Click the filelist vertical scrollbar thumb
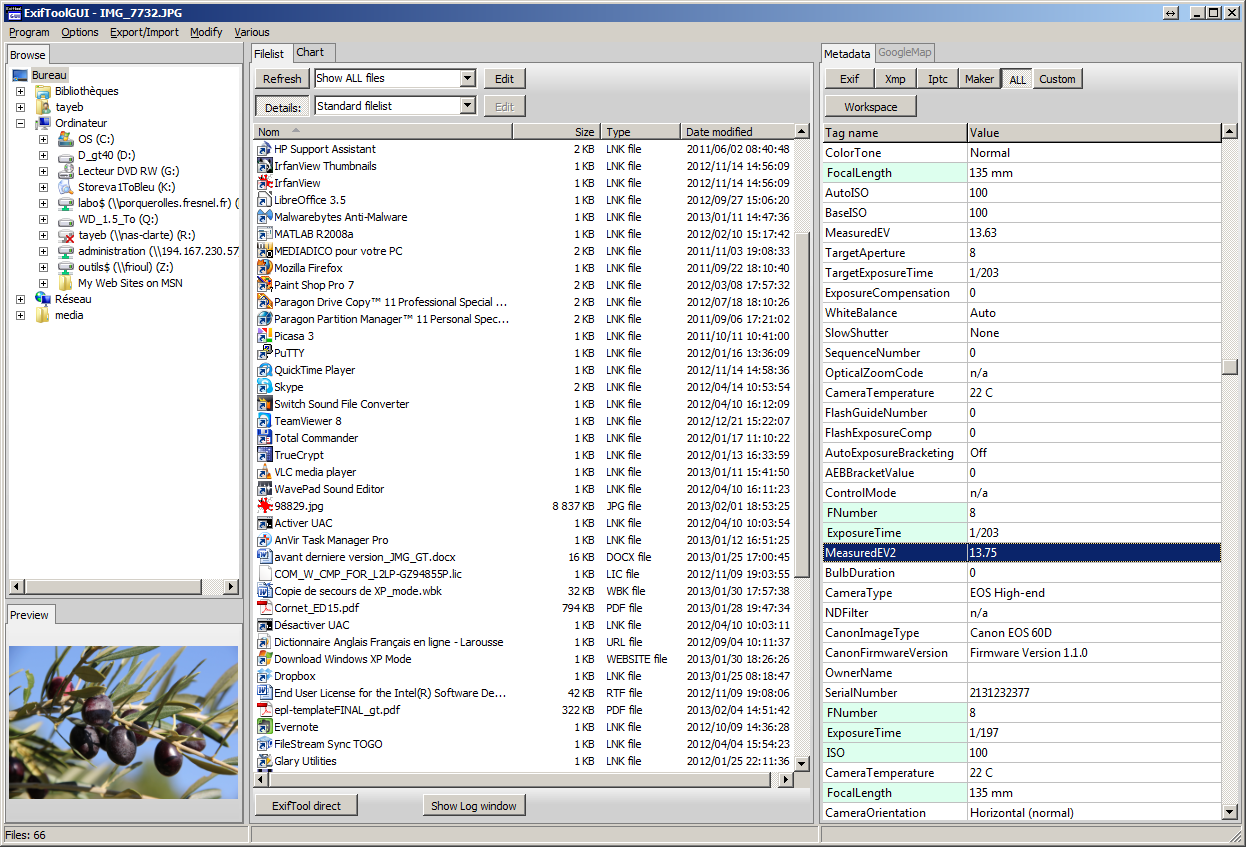Image resolution: width=1246 pixels, height=847 pixels. click(802, 406)
